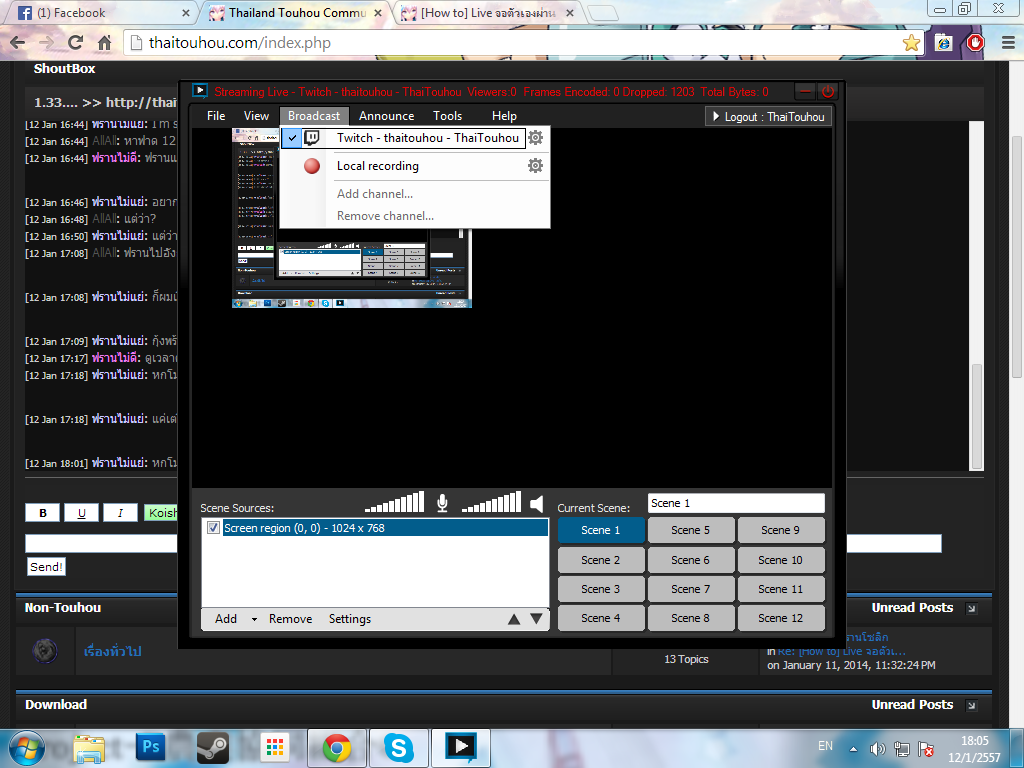
Task: Toggle italic formatting in ShoutBox
Action: pos(120,513)
